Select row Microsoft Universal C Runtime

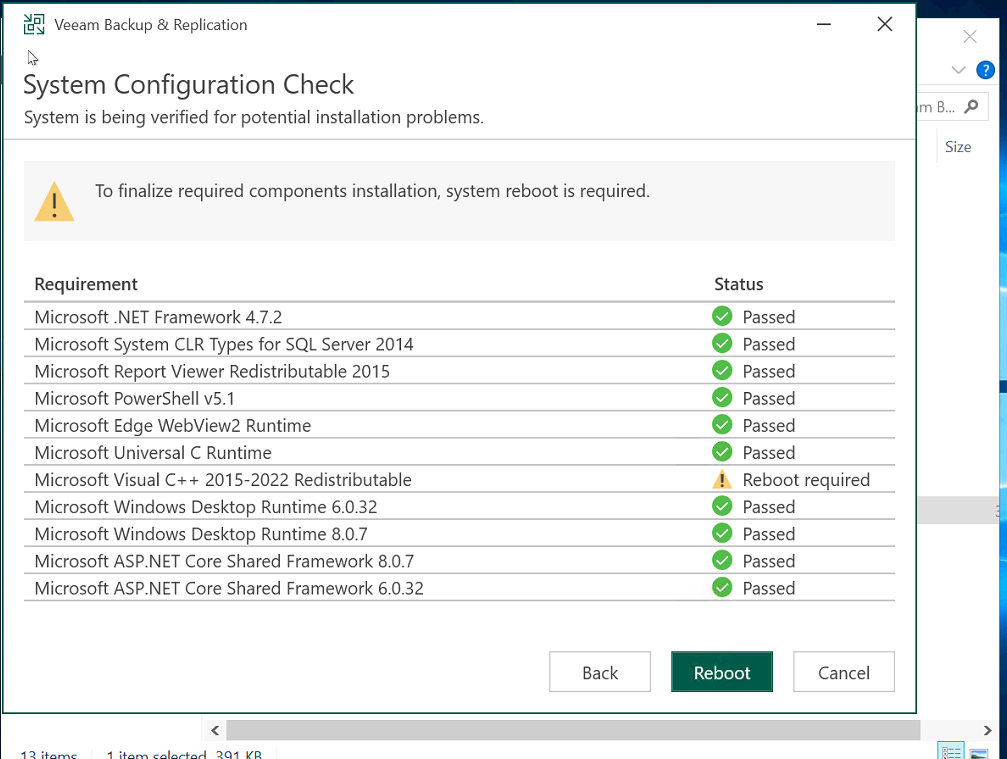[459, 452]
